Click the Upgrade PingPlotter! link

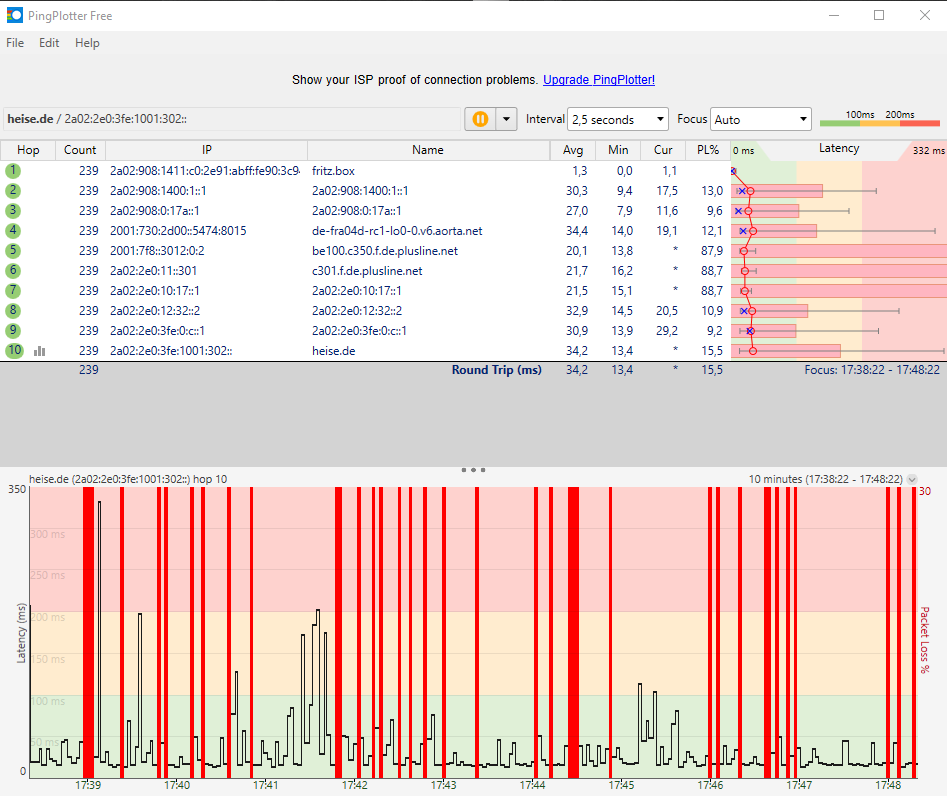click(x=599, y=80)
